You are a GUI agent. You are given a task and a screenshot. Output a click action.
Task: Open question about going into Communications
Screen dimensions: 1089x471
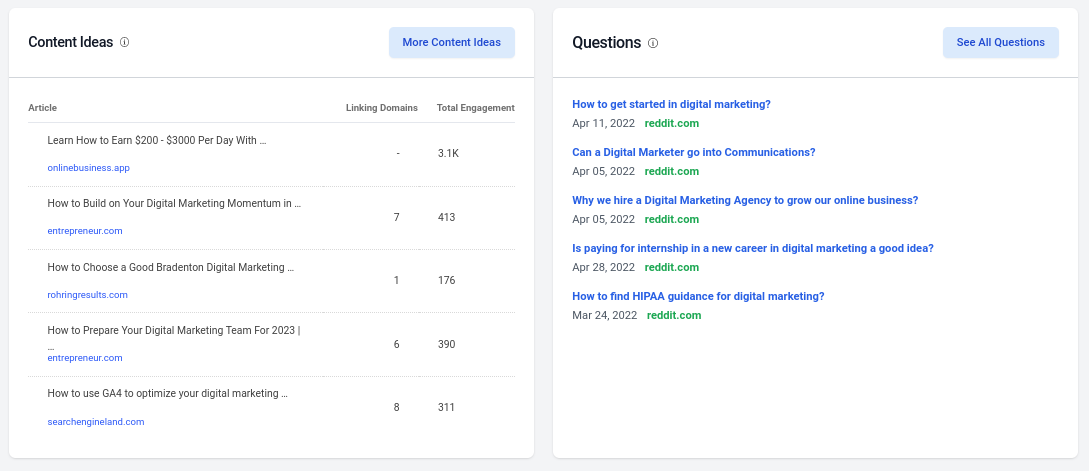tap(693, 152)
